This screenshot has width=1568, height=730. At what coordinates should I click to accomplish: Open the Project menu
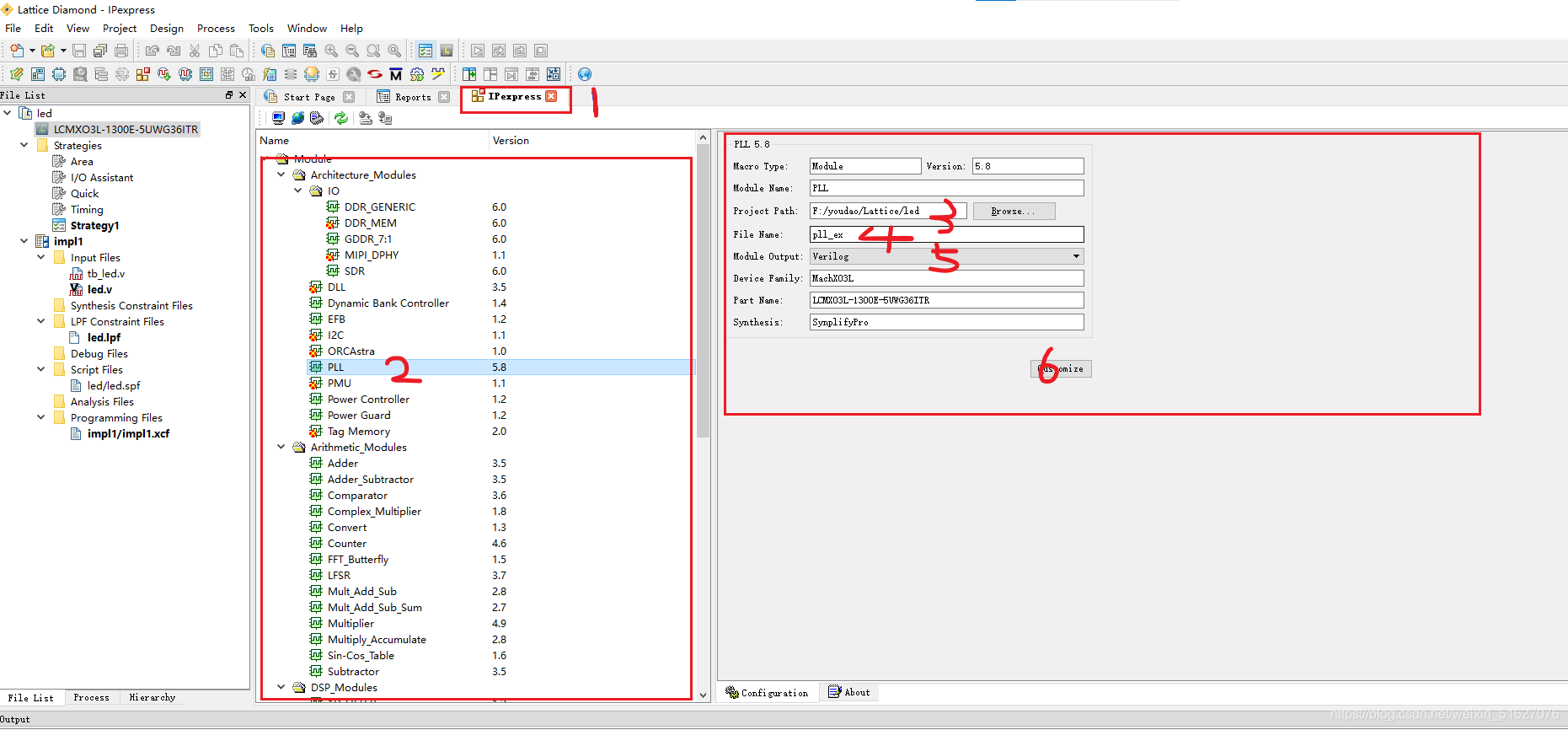(x=120, y=28)
